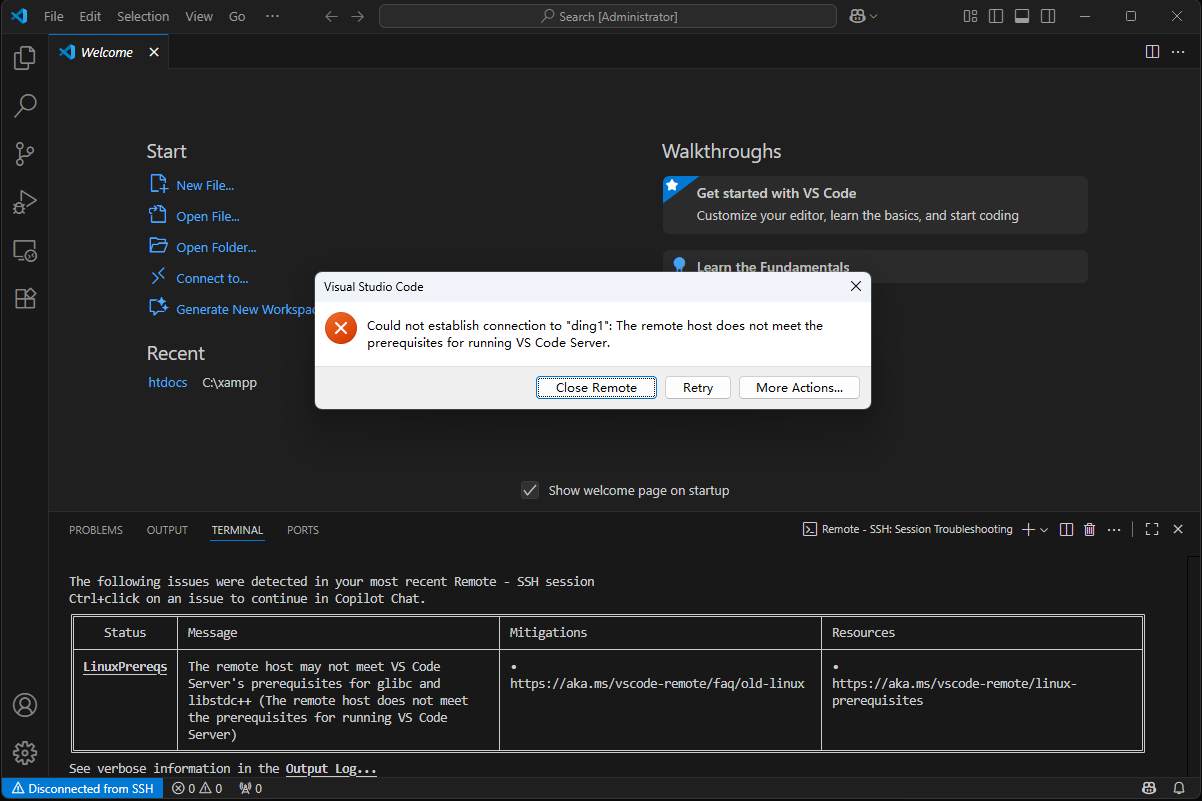Click the More Actions... button

tap(799, 388)
